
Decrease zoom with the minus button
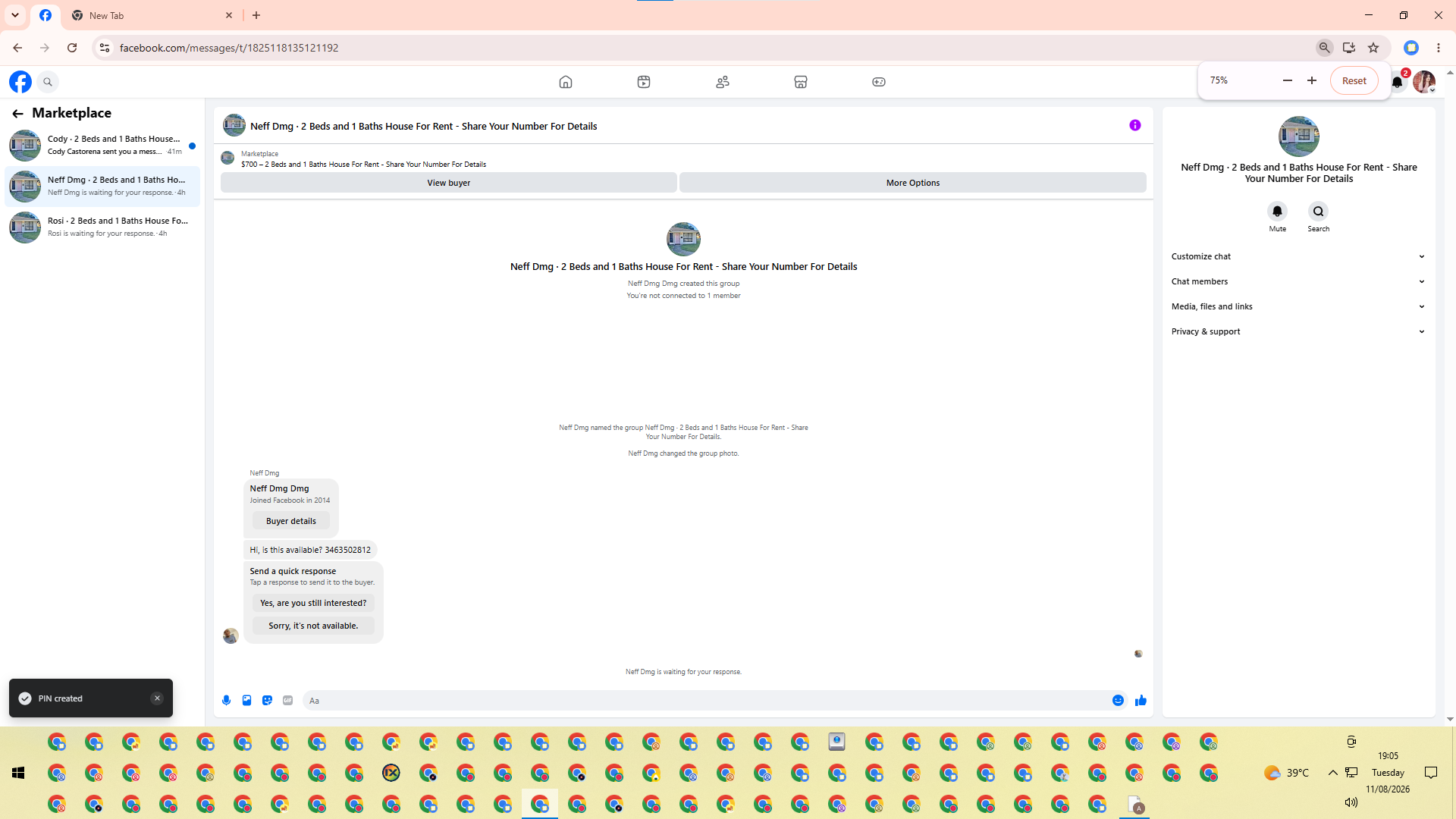point(1288,80)
